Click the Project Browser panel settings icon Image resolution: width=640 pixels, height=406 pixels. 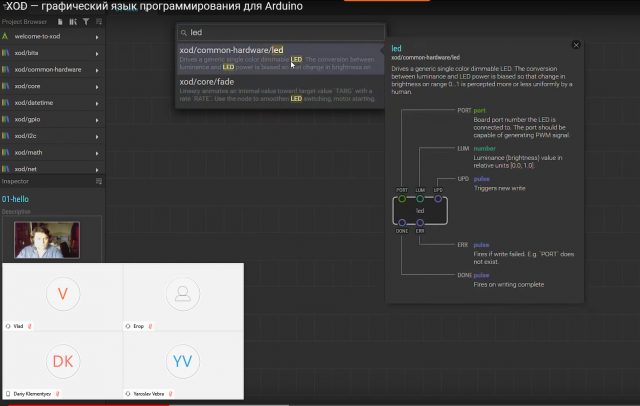pyautogui.click(x=98, y=20)
